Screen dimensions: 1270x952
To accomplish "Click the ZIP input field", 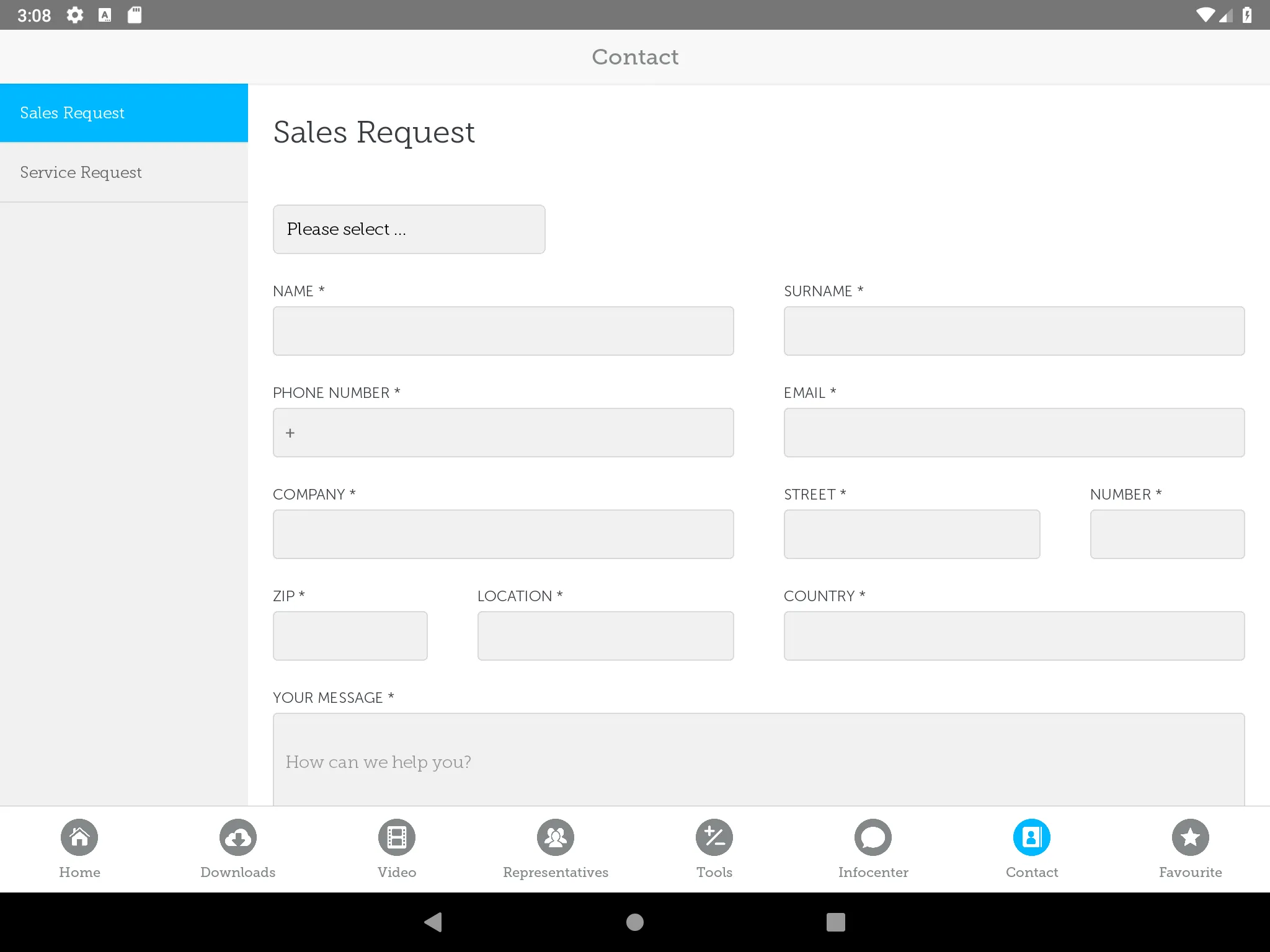I will [x=350, y=635].
